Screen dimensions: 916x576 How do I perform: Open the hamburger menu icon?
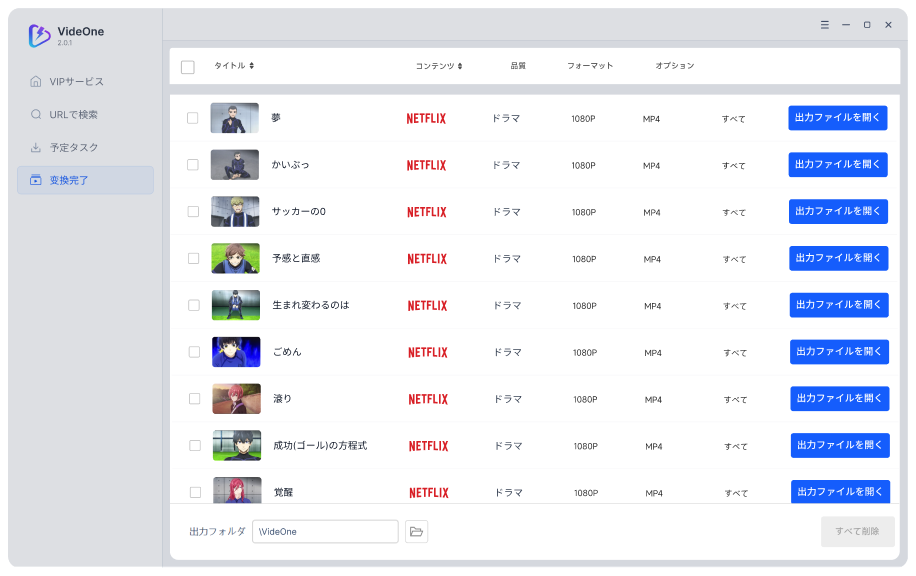click(824, 25)
